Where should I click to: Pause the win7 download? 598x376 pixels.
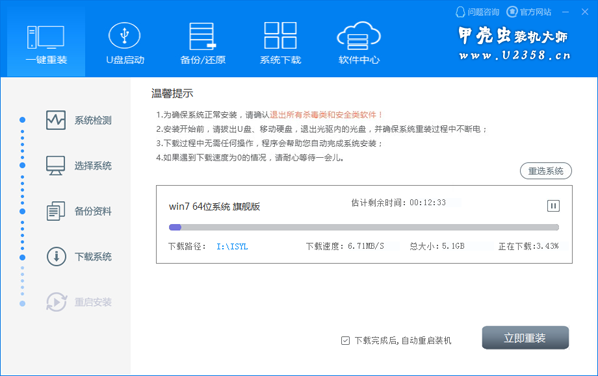point(553,206)
